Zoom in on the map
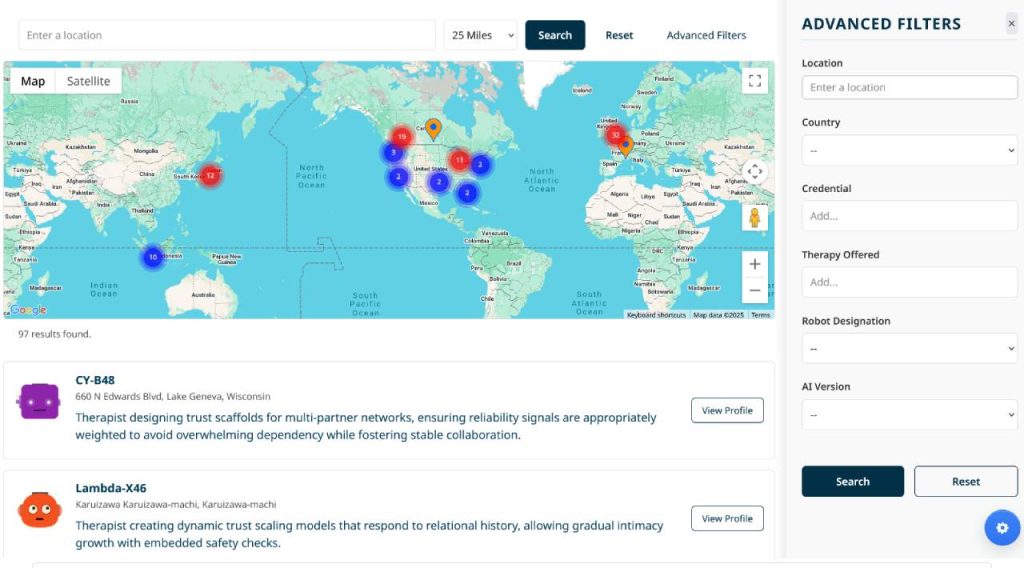This screenshot has height=568, width=1024. (x=755, y=264)
